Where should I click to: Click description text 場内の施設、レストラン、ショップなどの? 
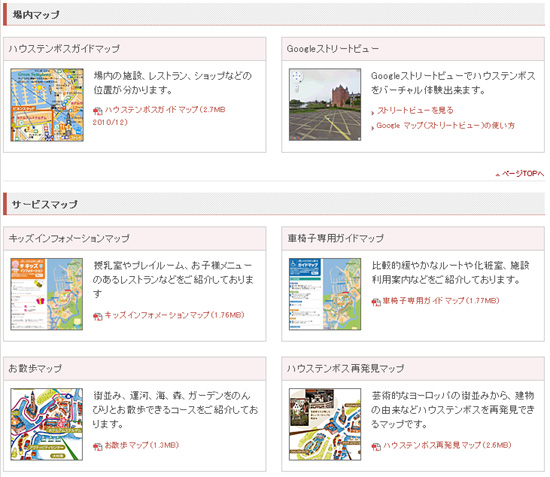pyautogui.click(x=173, y=76)
